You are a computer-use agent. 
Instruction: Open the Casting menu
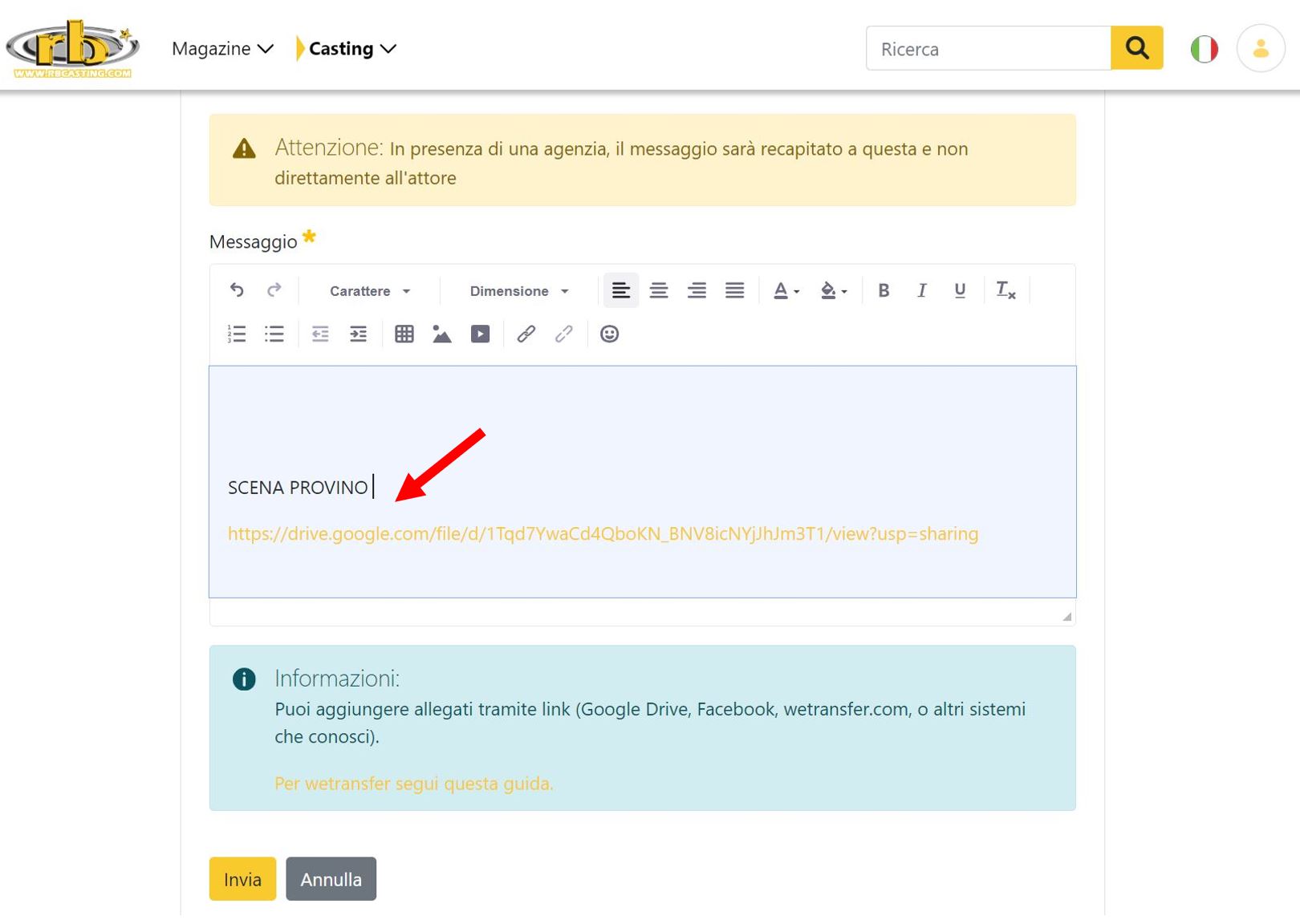pyautogui.click(x=351, y=49)
